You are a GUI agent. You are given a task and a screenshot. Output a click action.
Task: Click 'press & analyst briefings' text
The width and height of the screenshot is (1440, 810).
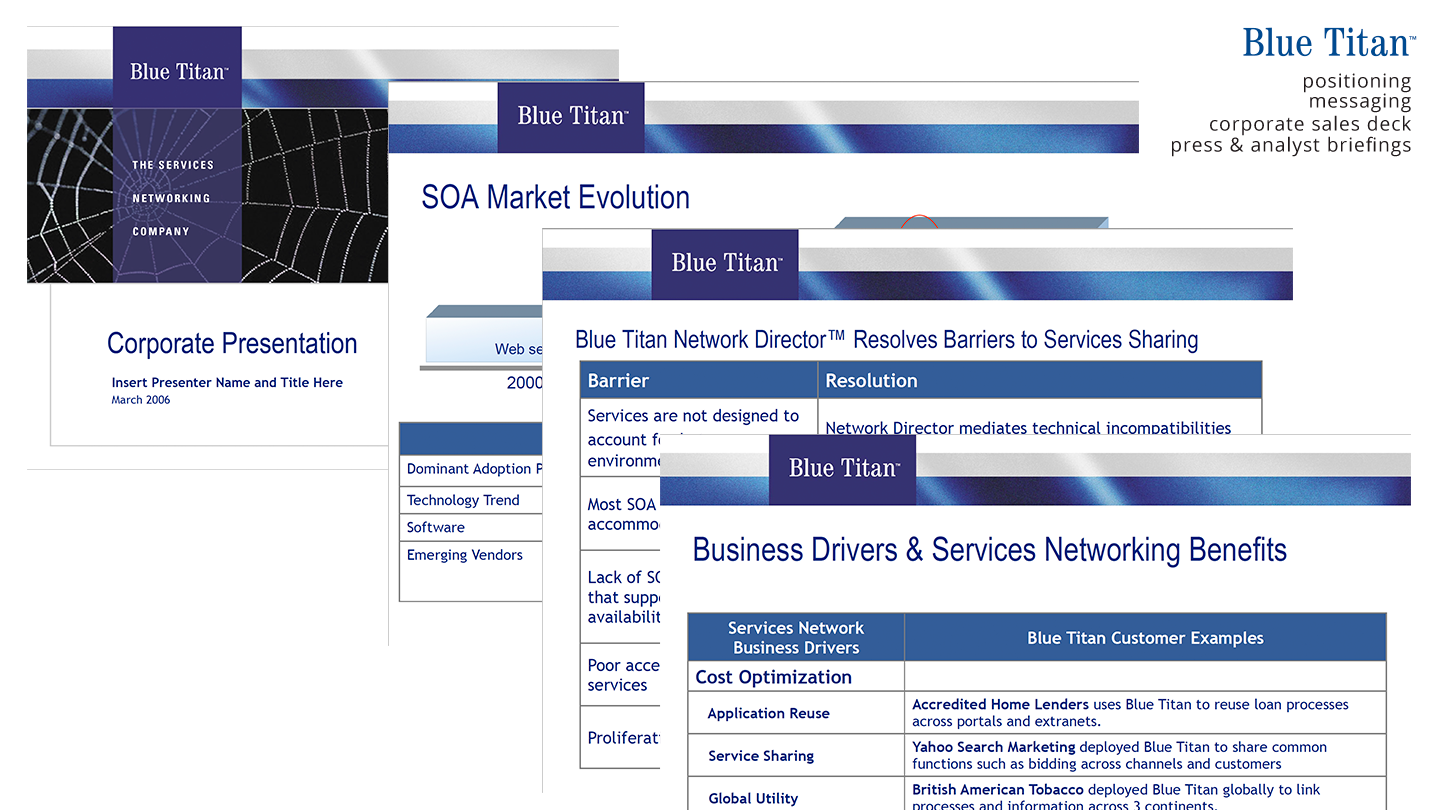coord(1291,145)
